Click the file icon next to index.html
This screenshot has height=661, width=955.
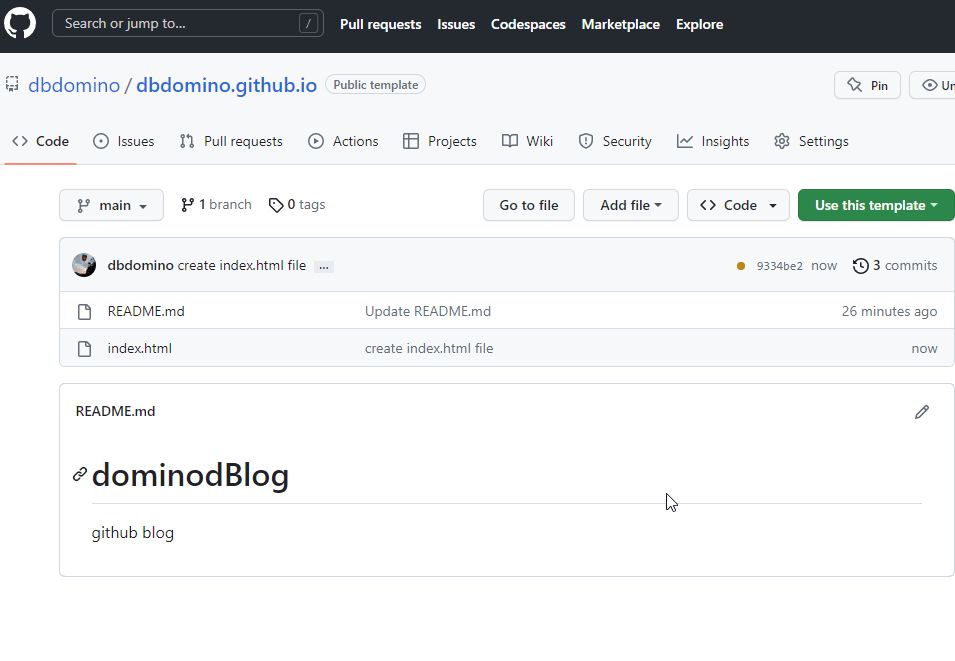tap(85, 348)
